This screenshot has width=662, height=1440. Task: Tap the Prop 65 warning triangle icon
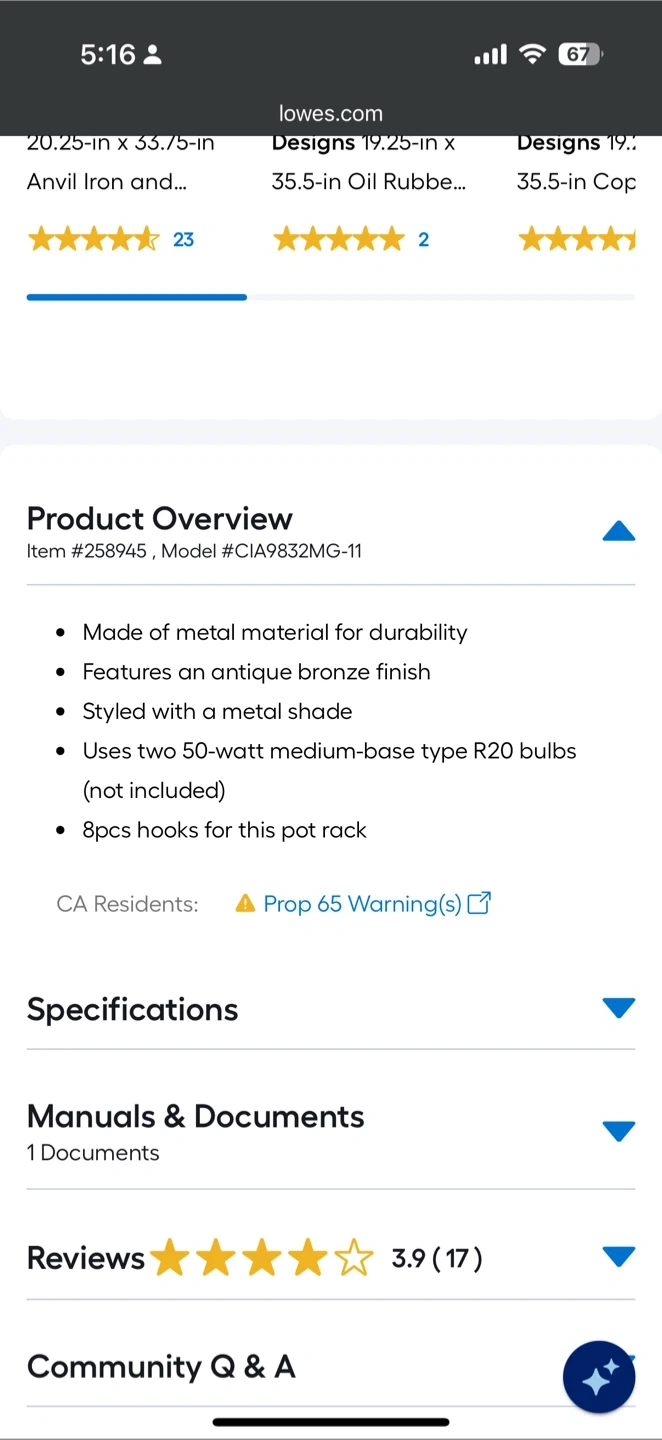245,904
